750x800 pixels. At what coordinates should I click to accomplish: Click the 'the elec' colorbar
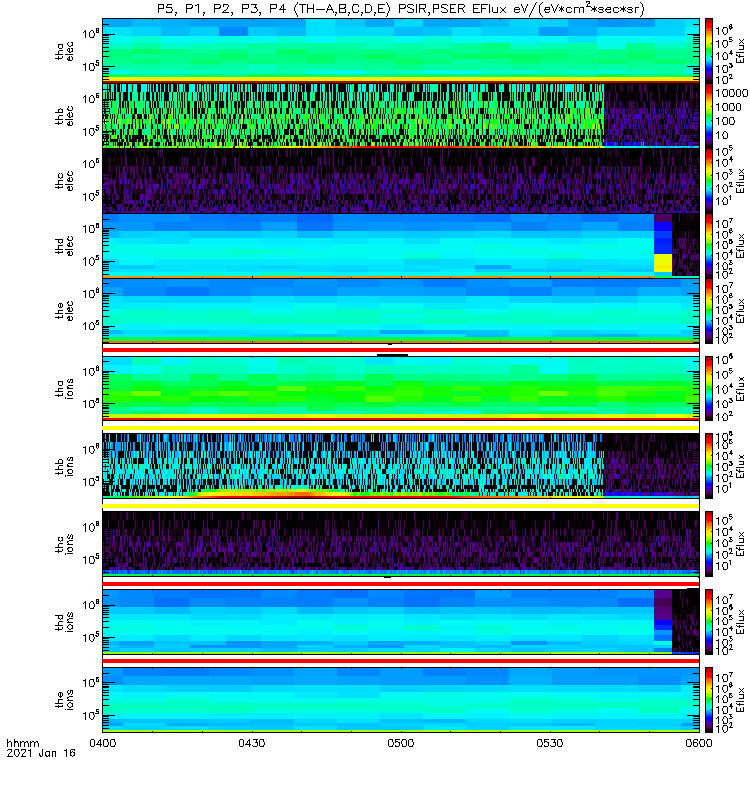pyautogui.click(x=709, y=310)
